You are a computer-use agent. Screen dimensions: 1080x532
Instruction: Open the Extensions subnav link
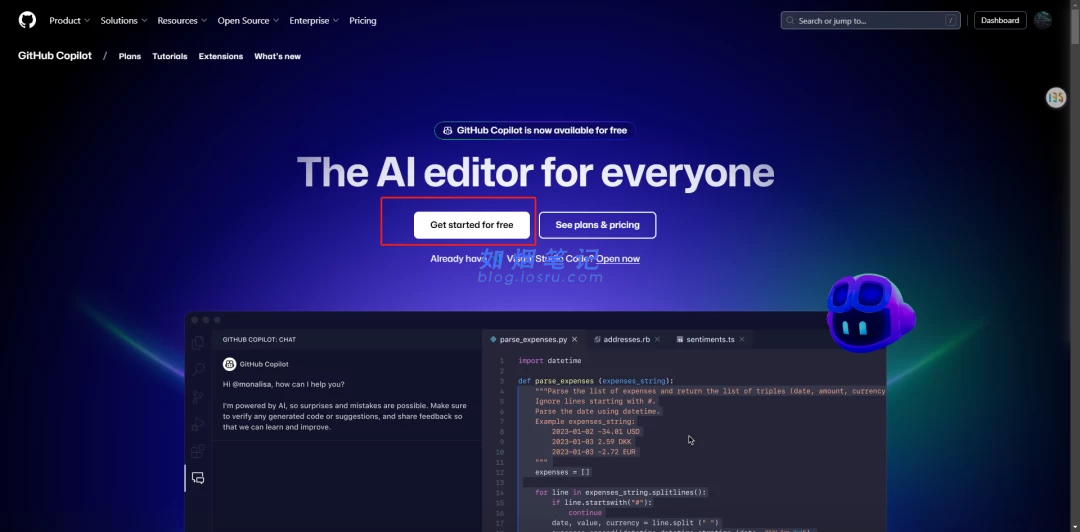(x=220, y=57)
